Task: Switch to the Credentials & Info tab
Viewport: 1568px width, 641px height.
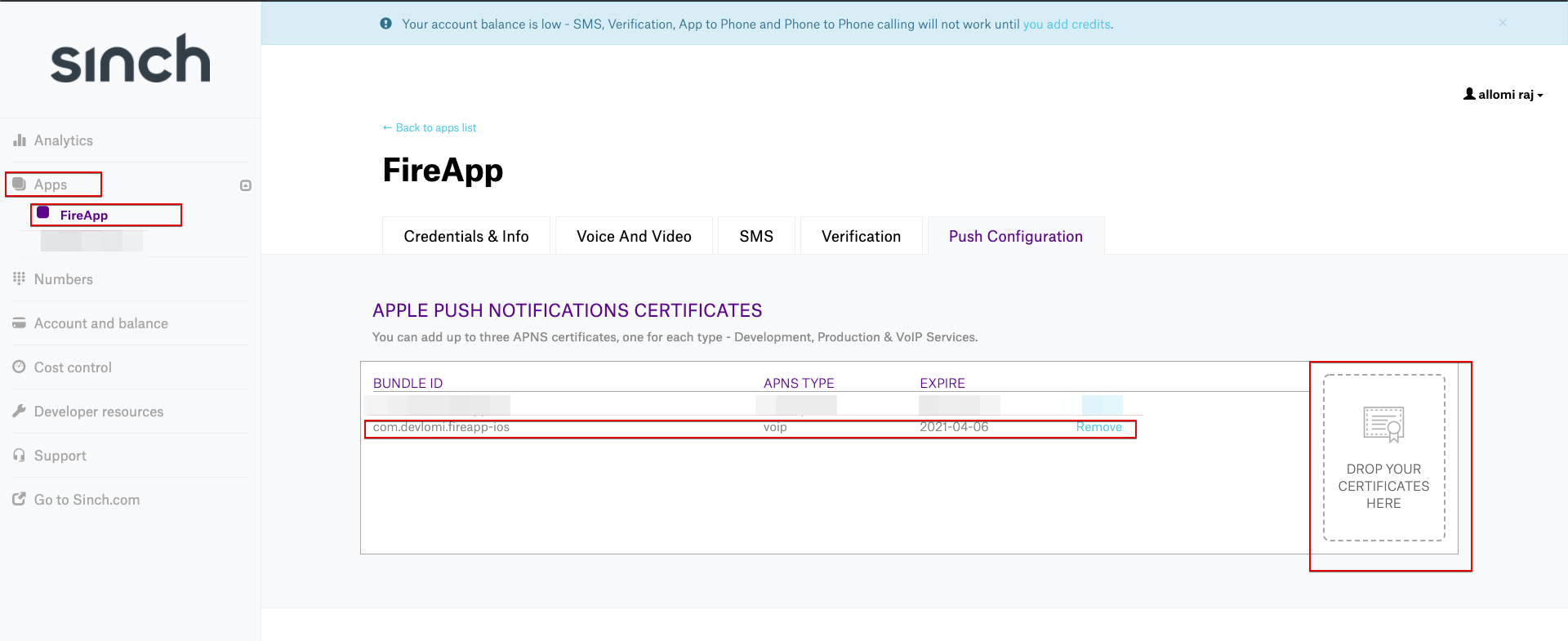Action: click(465, 236)
